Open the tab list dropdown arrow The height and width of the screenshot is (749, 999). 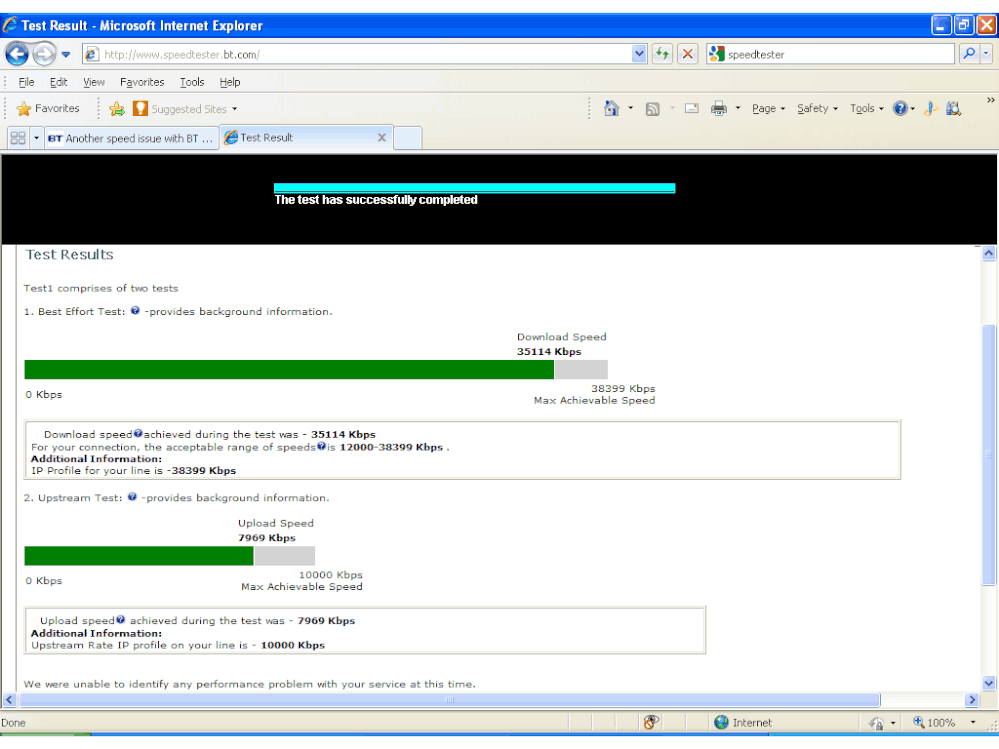[36, 138]
